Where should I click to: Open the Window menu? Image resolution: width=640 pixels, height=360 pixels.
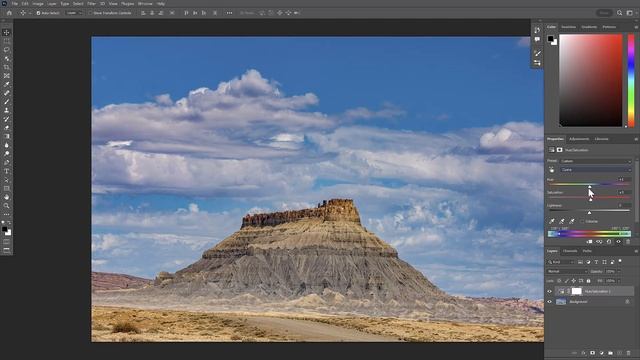145,4
